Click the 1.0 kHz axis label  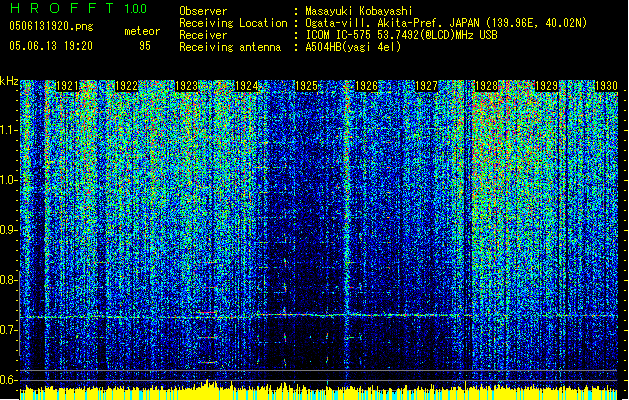[8, 180]
